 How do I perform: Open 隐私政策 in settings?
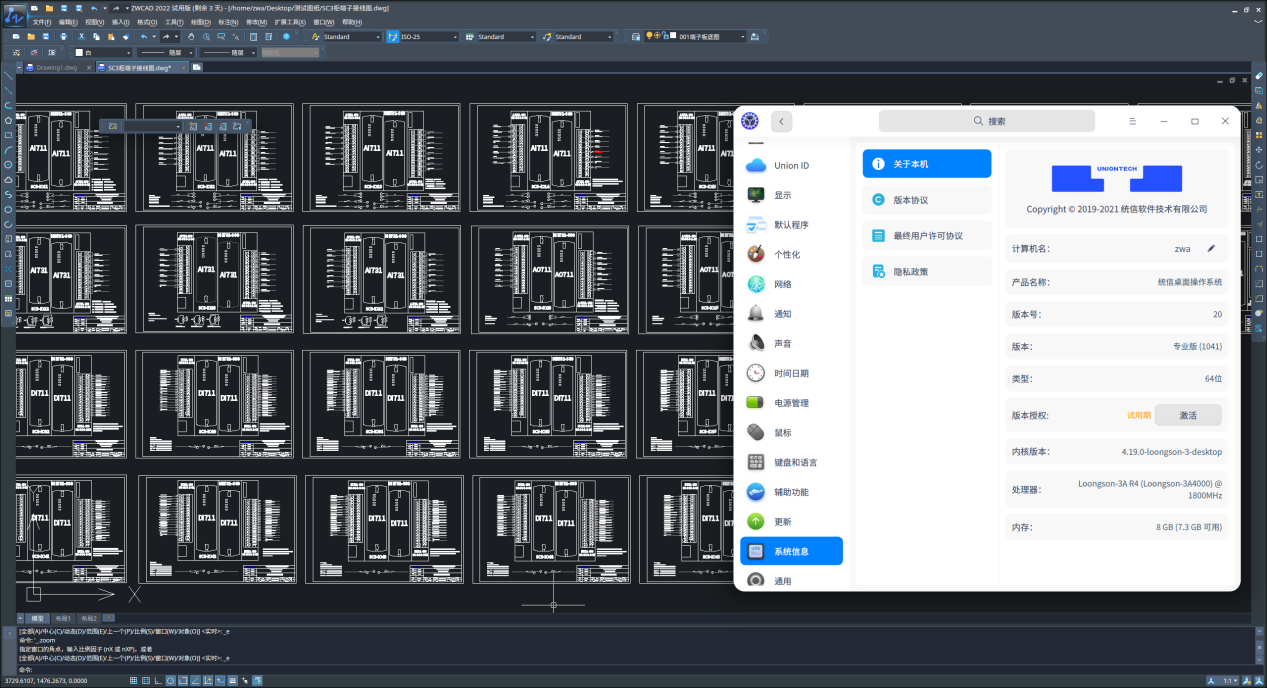click(927, 271)
